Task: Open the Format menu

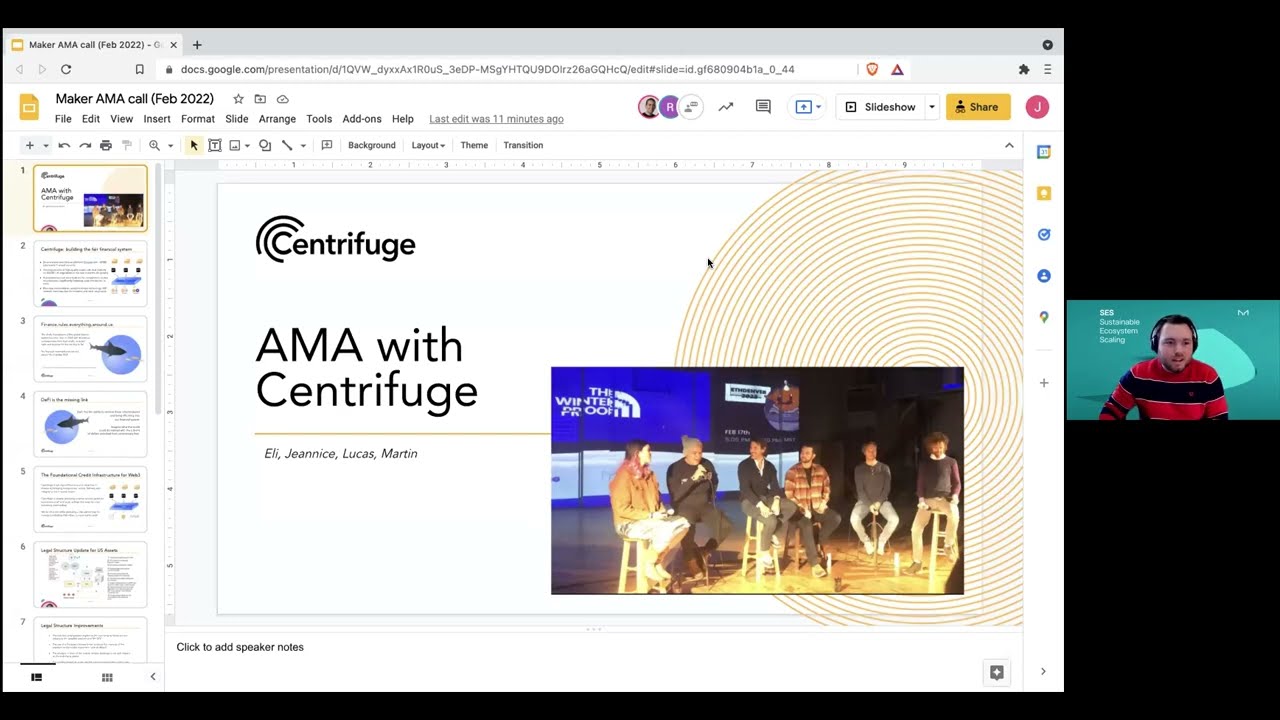Action: [x=198, y=119]
